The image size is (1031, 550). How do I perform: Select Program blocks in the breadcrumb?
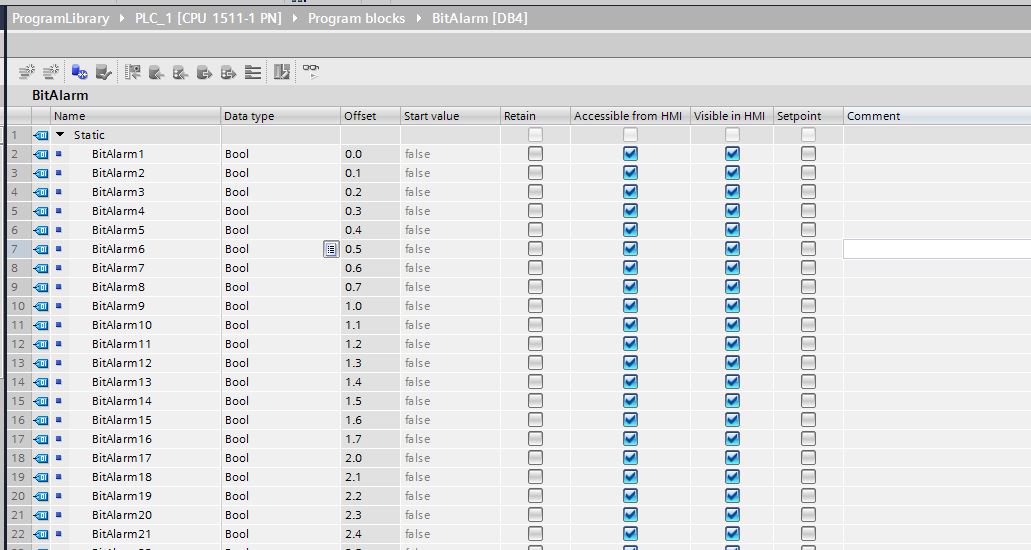[x=356, y=19]
